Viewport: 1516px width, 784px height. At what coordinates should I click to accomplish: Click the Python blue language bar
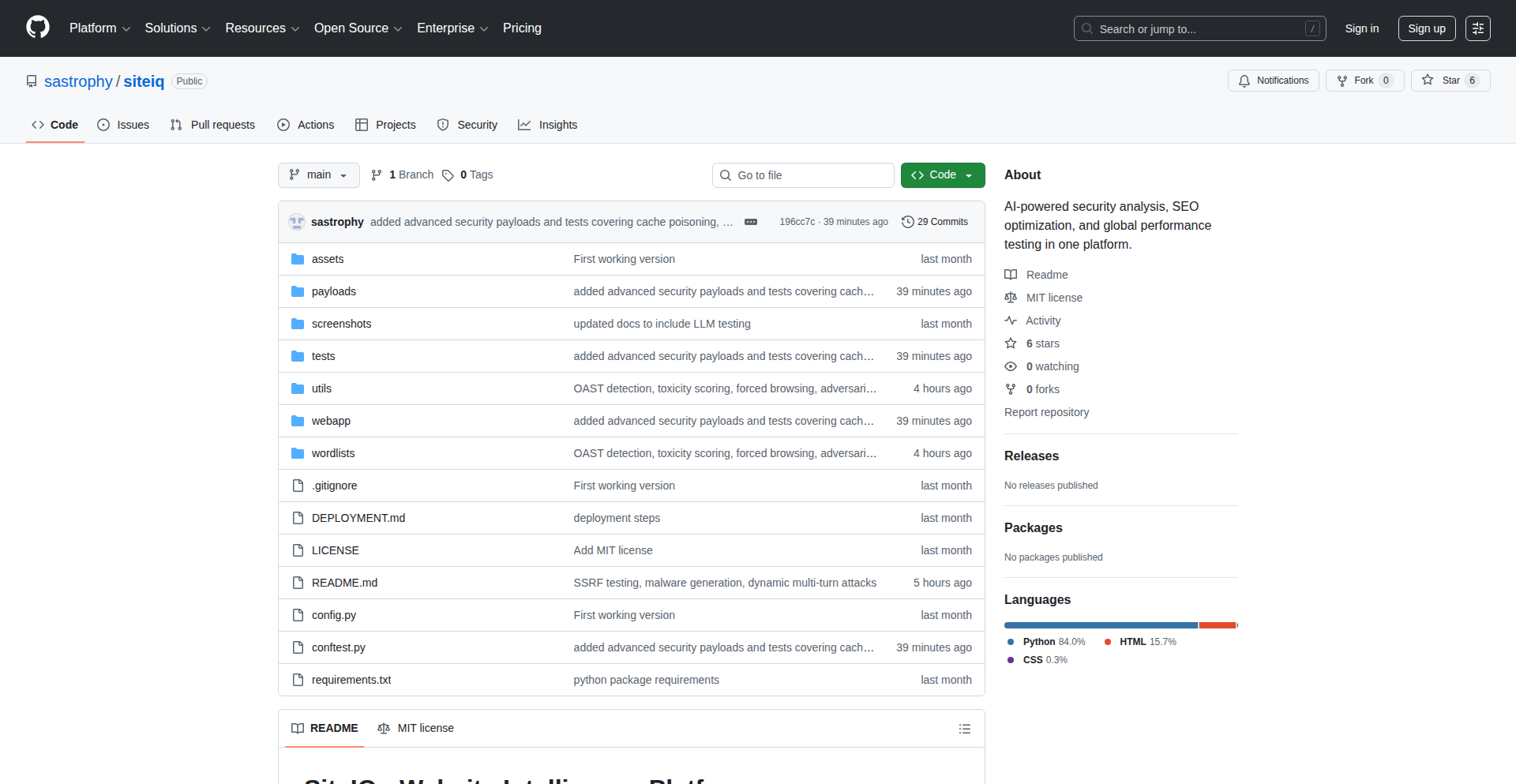[1100, 625]
